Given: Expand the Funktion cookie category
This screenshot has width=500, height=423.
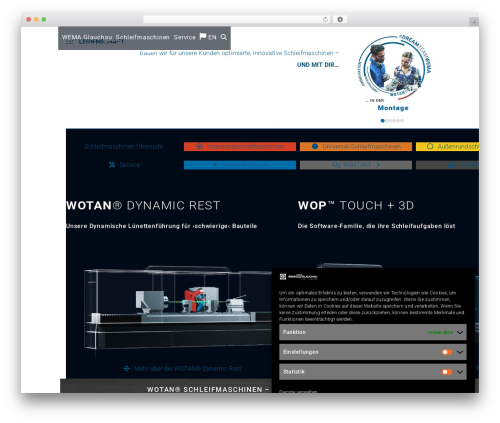Looking at the screenshot, I should coord(460,332).
